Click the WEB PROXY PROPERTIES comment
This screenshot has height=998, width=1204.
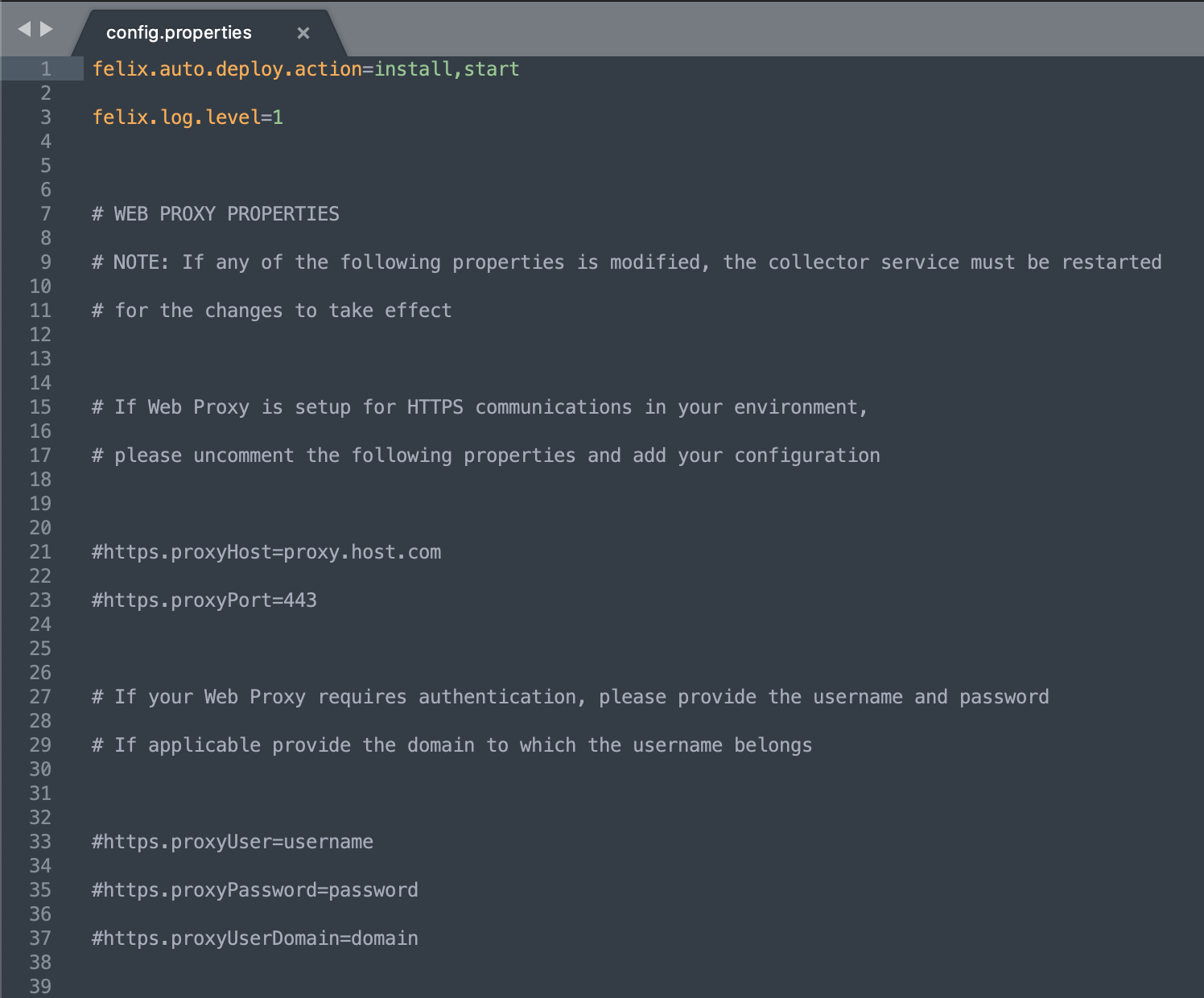point(216,214)
